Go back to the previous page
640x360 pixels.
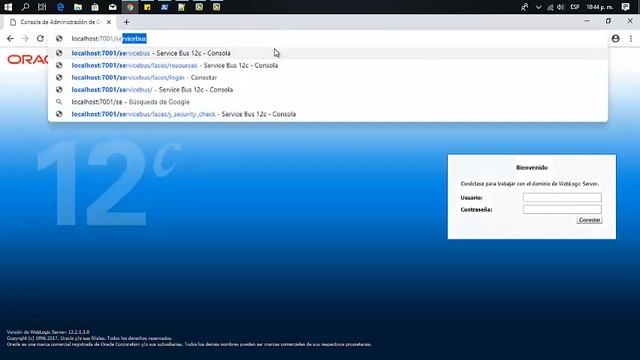point(10,38)
